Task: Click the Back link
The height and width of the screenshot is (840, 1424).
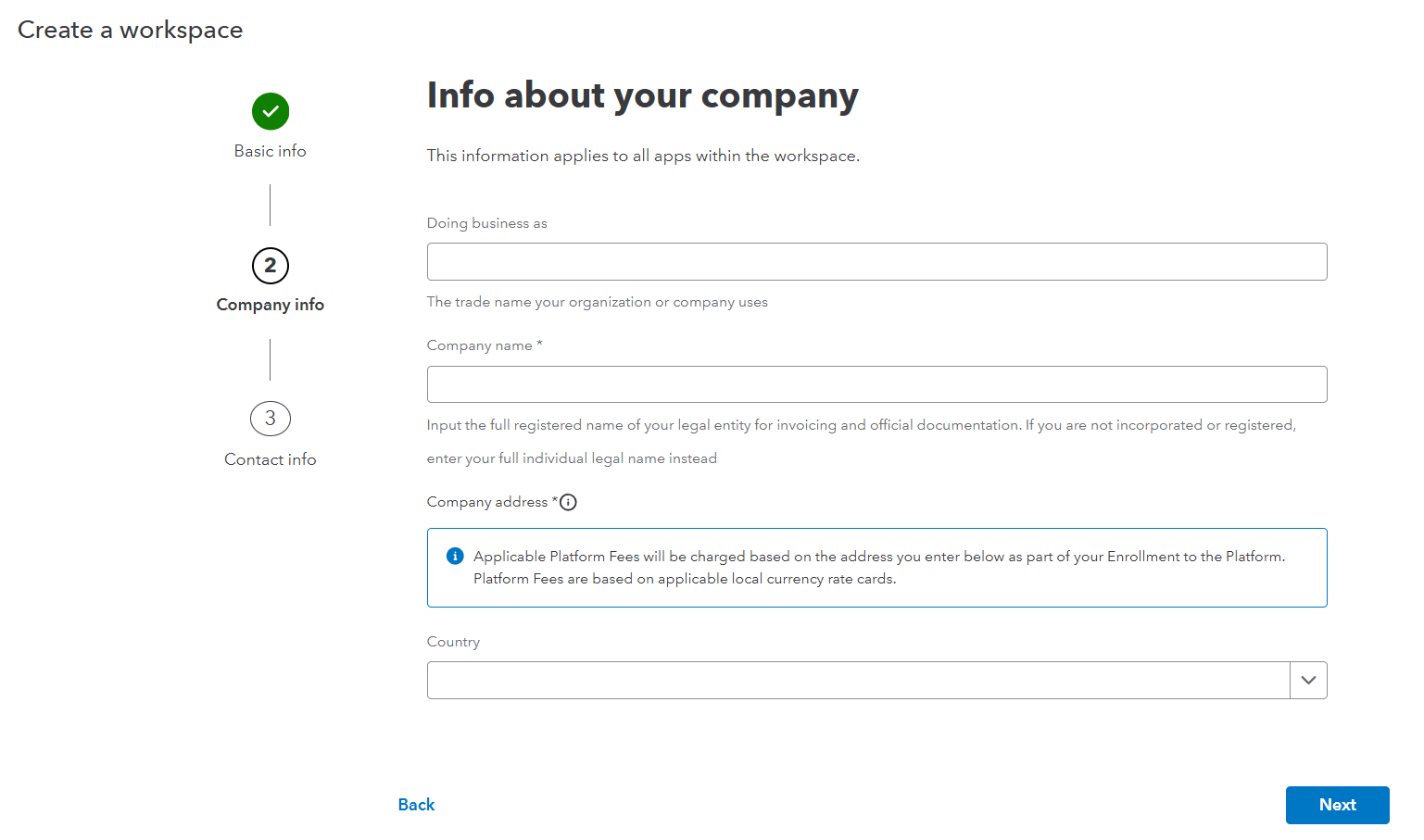Action: 416,805
